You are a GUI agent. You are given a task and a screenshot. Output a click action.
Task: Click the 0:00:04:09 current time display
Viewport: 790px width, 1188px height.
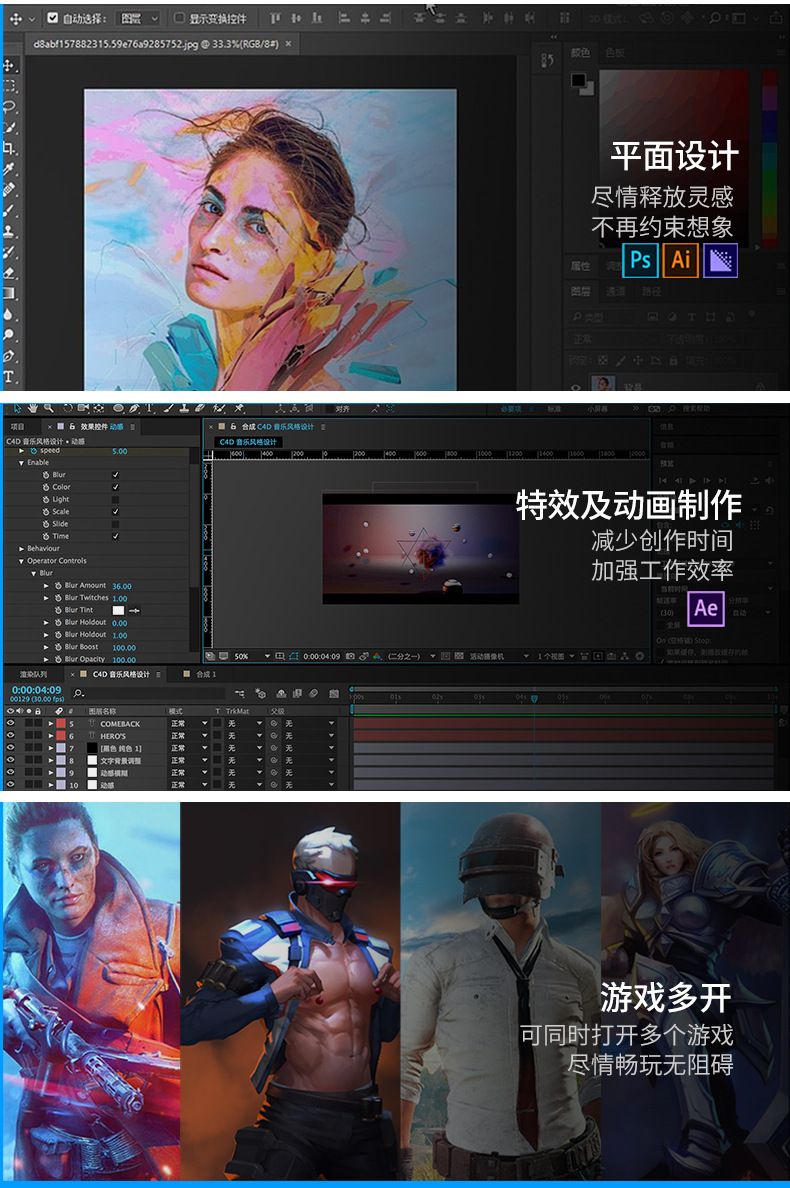pos(37,689)
